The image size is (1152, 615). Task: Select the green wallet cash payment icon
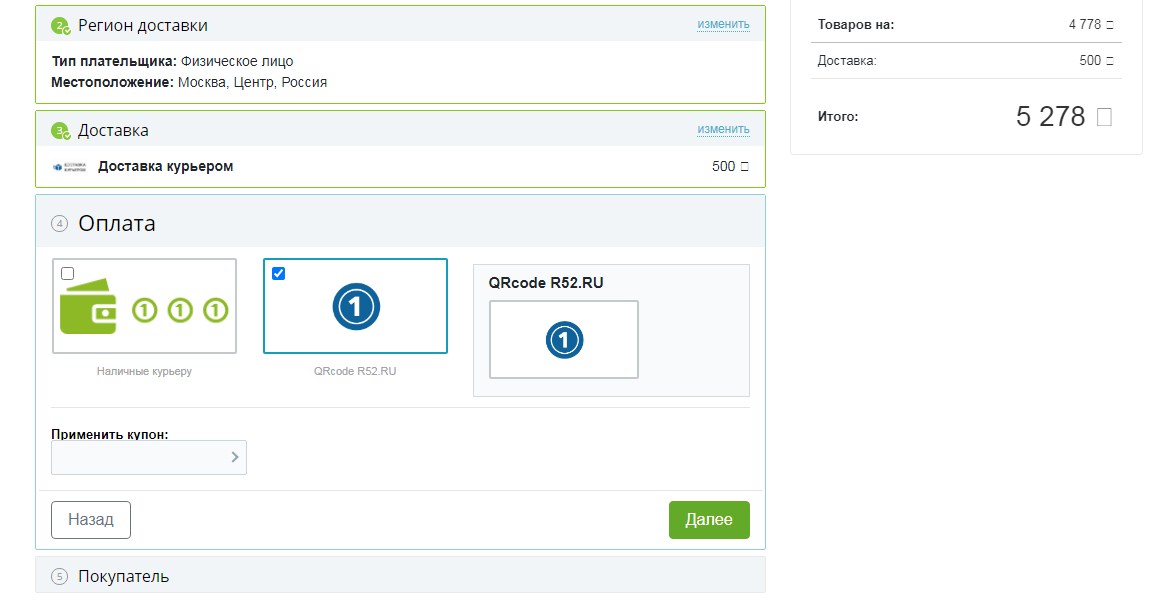tap(88, 311)
